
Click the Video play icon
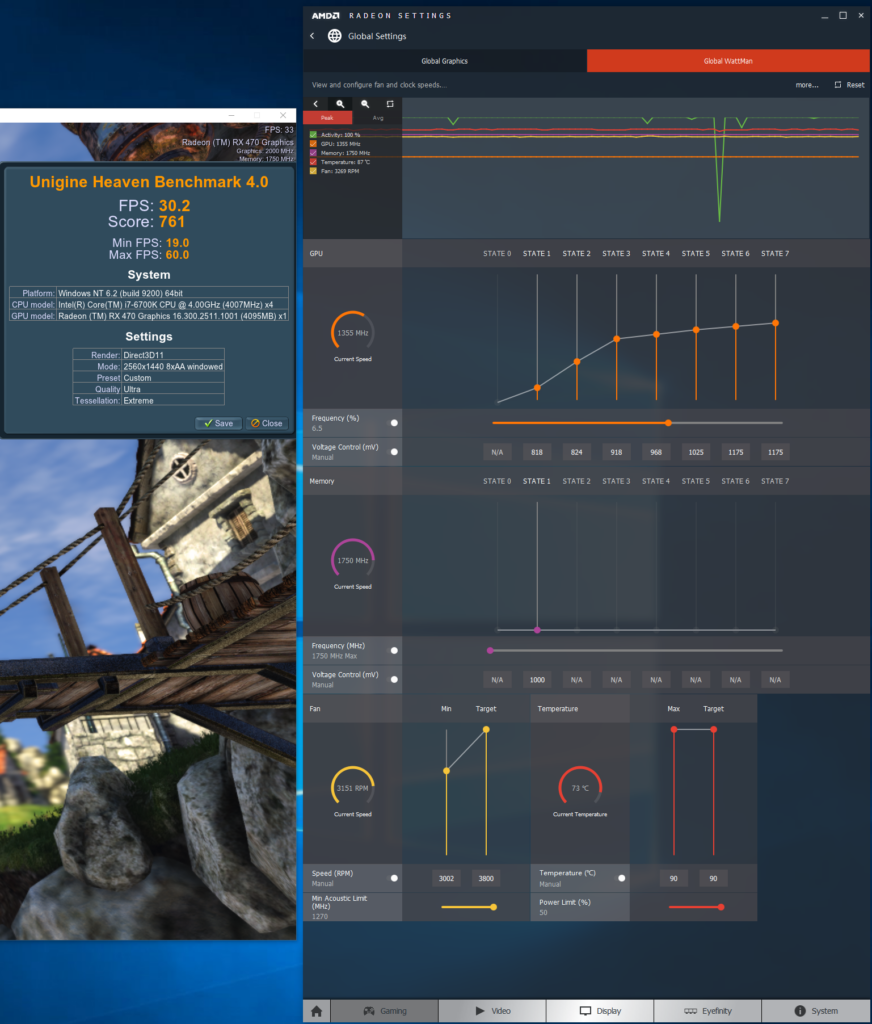click(480, 1011)
